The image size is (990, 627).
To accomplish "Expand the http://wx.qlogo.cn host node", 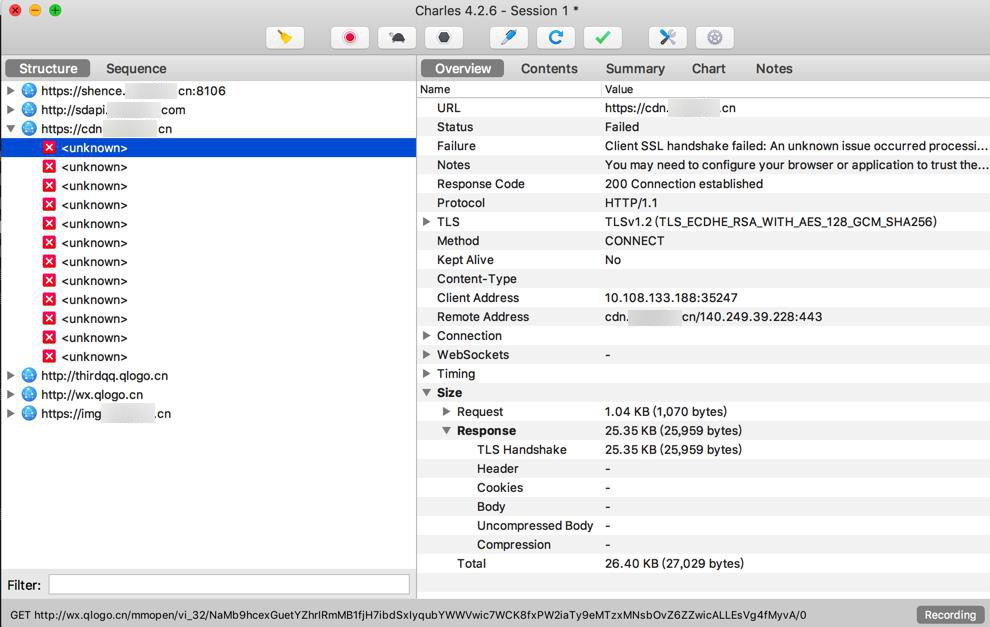I will (x=11, y=394).
